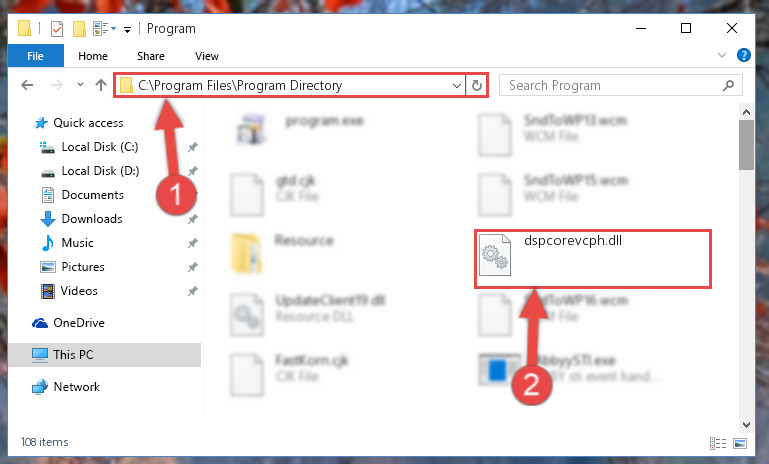Select Downloads in Quick access
This screenshot has height=464, width=769.
point(92,219)
